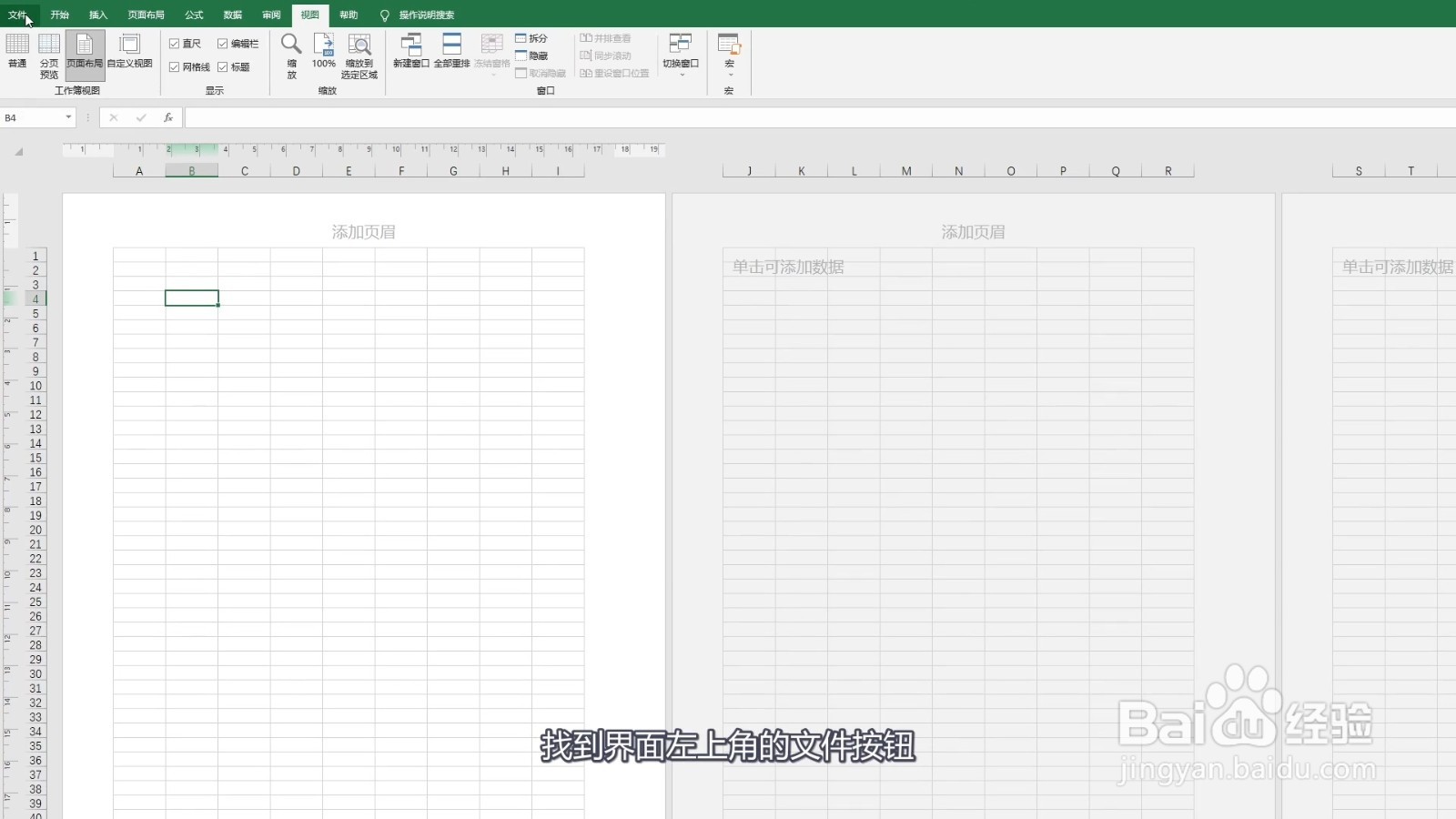
Task: Open the Help (帮助) tab
Action: [x=349, y=15]
